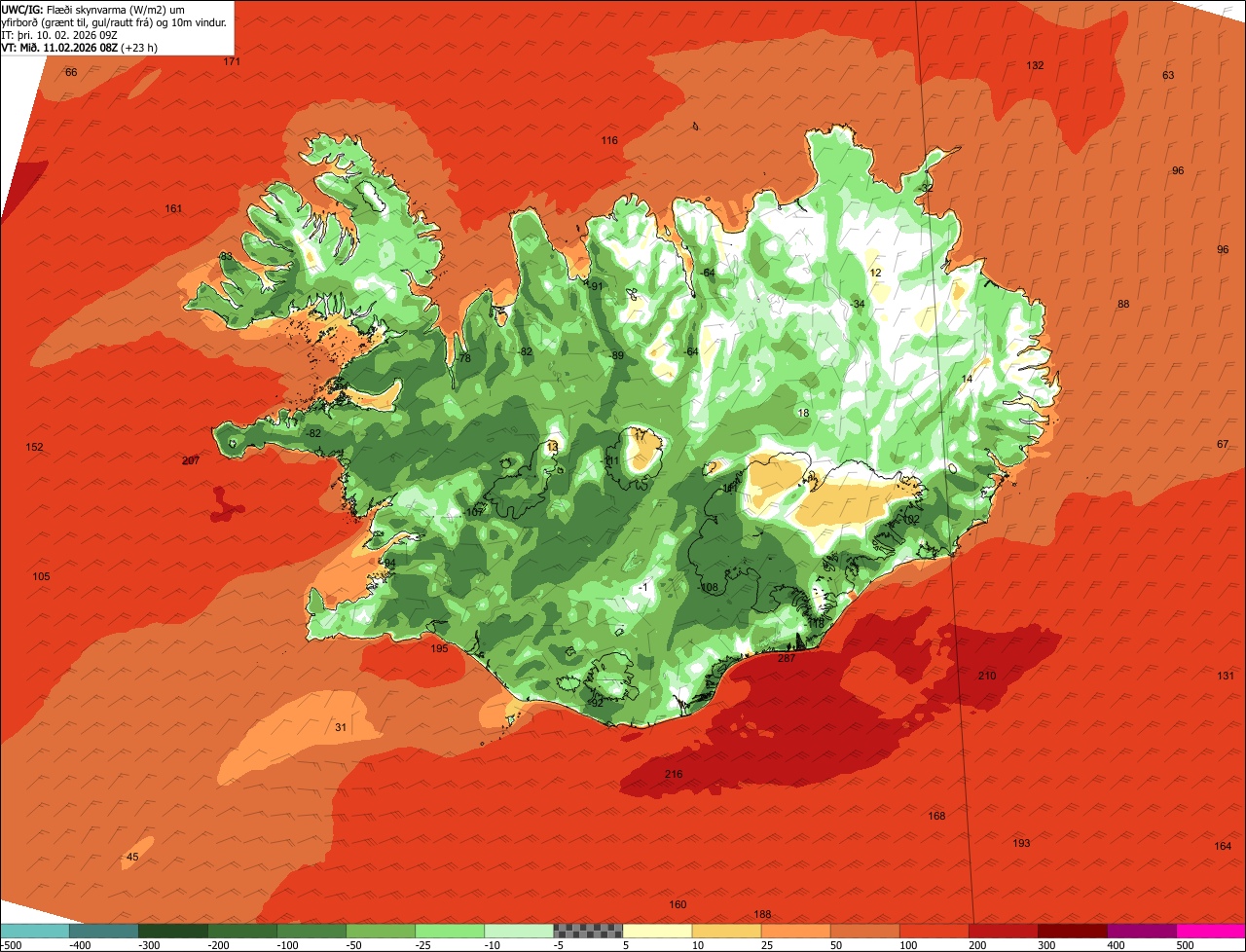Click the map value "164" at the bottom right

[1223, 846]
